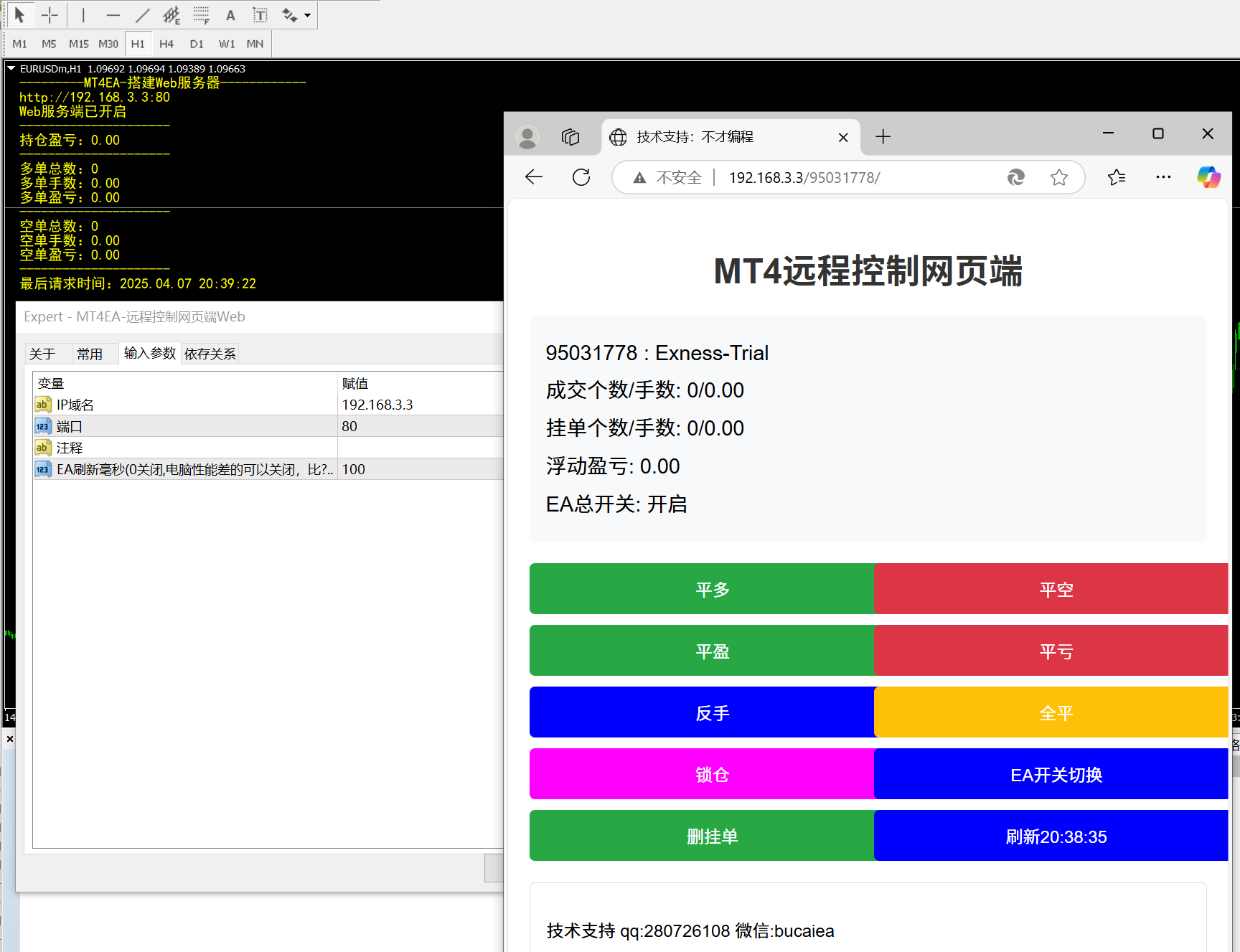
Task: Select the equidistant channel tool
Action: 172,15
